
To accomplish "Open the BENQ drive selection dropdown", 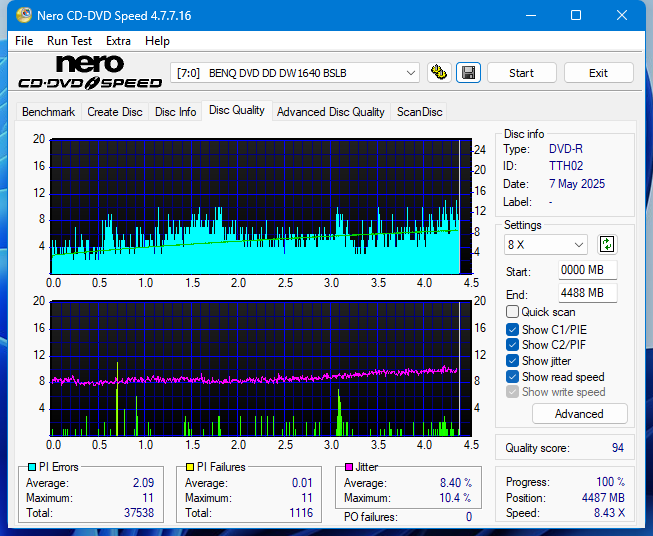I will [x=296, y=73].
